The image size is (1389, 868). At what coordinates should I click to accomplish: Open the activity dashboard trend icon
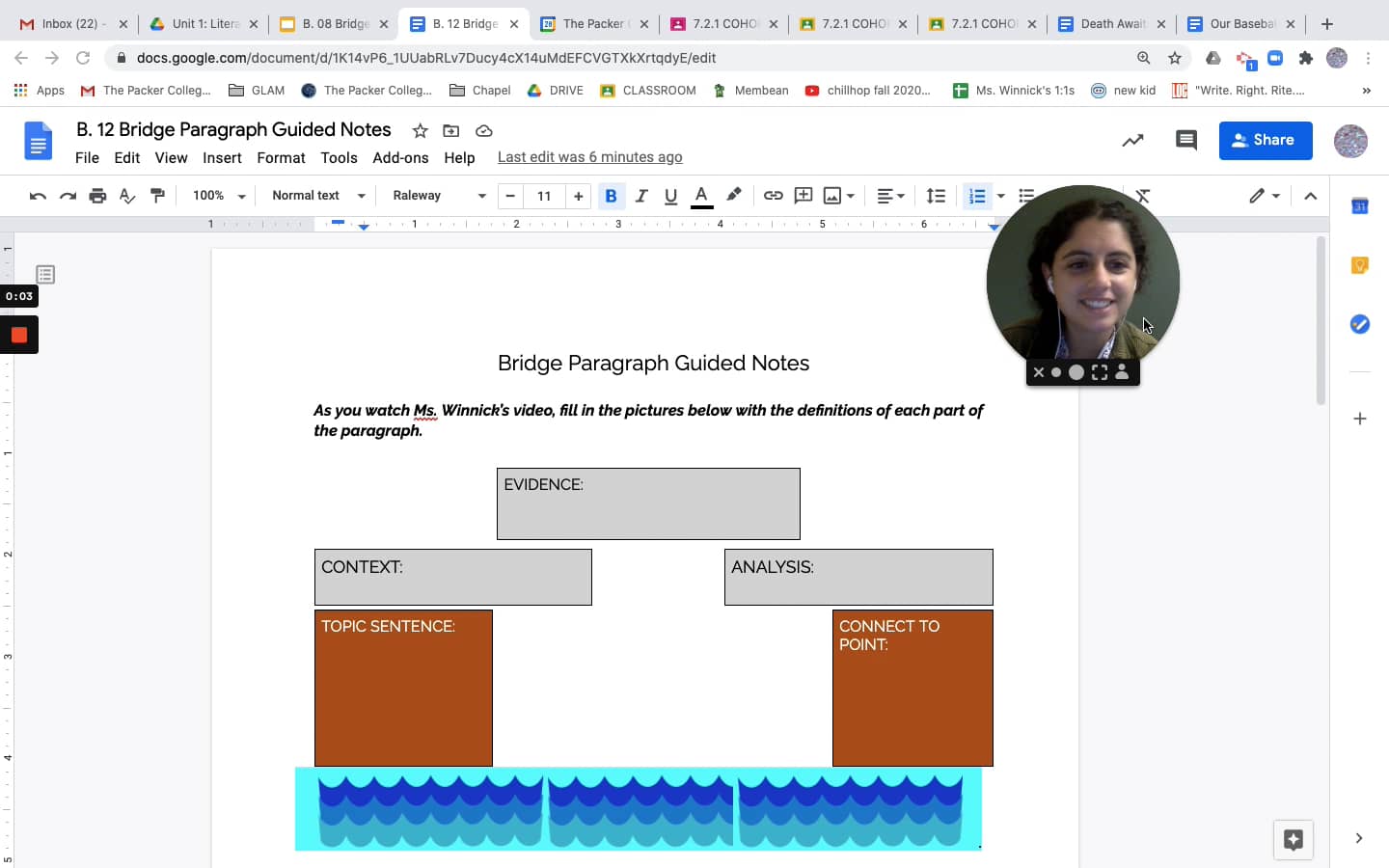tap(1132, 140)
